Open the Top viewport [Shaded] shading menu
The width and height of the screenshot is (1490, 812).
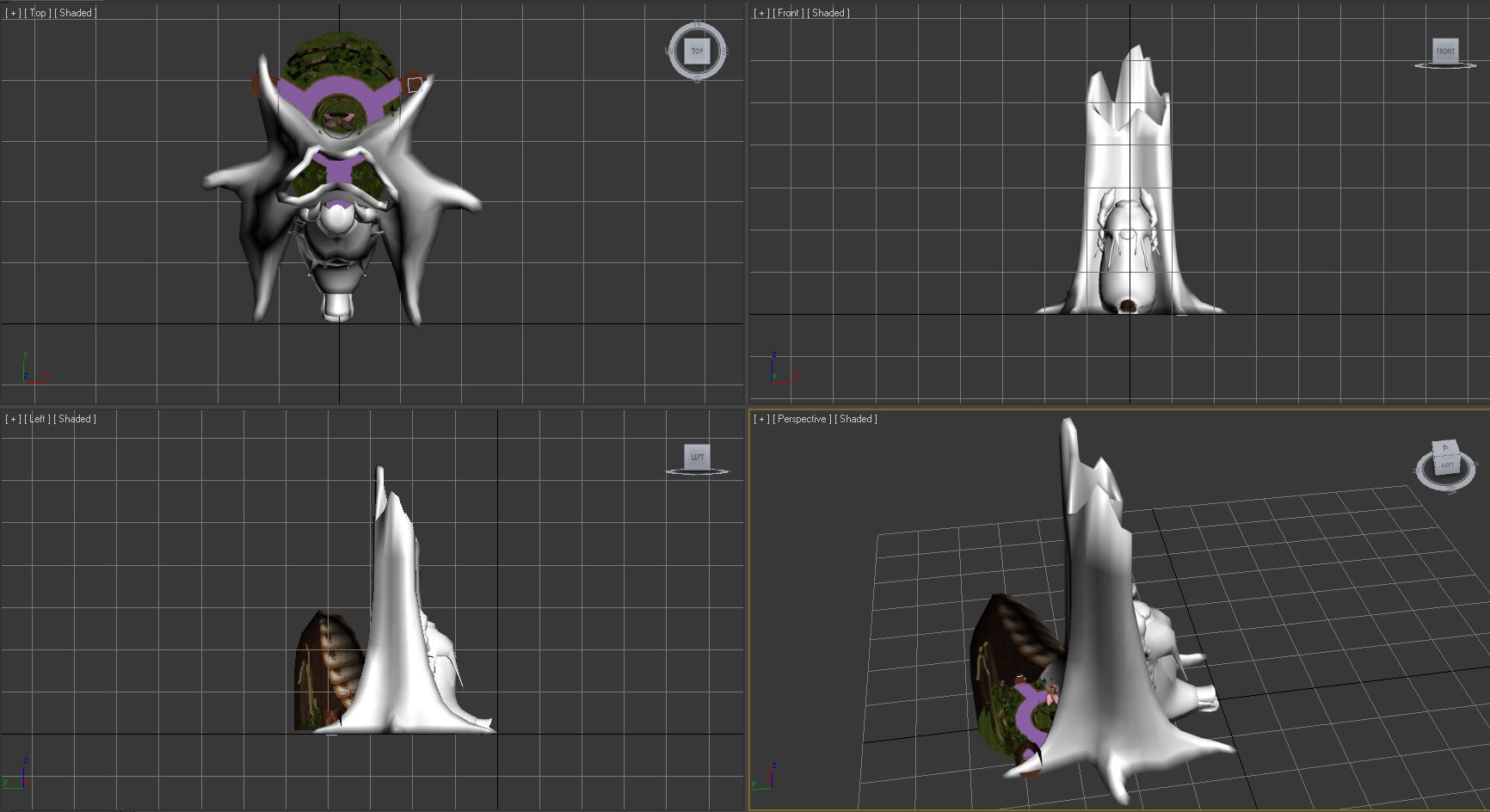[76, 13]
